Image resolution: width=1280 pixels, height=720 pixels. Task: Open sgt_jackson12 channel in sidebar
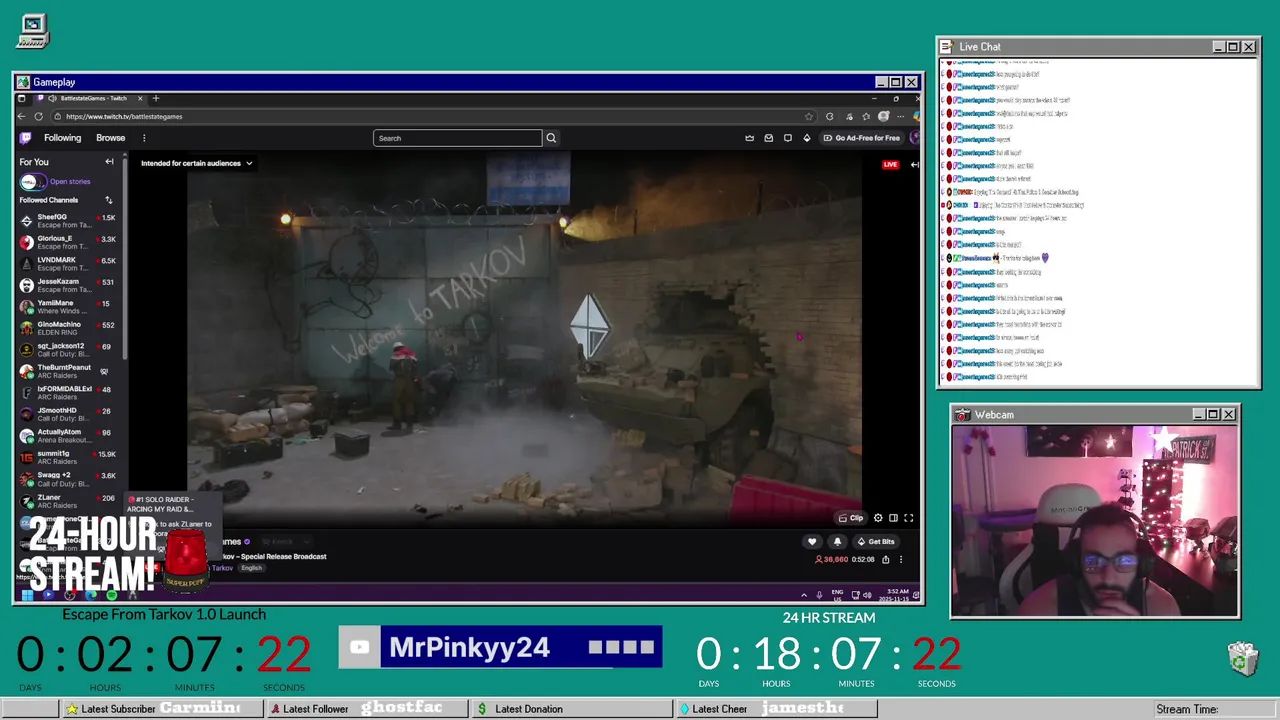click(x=68, y=349)
